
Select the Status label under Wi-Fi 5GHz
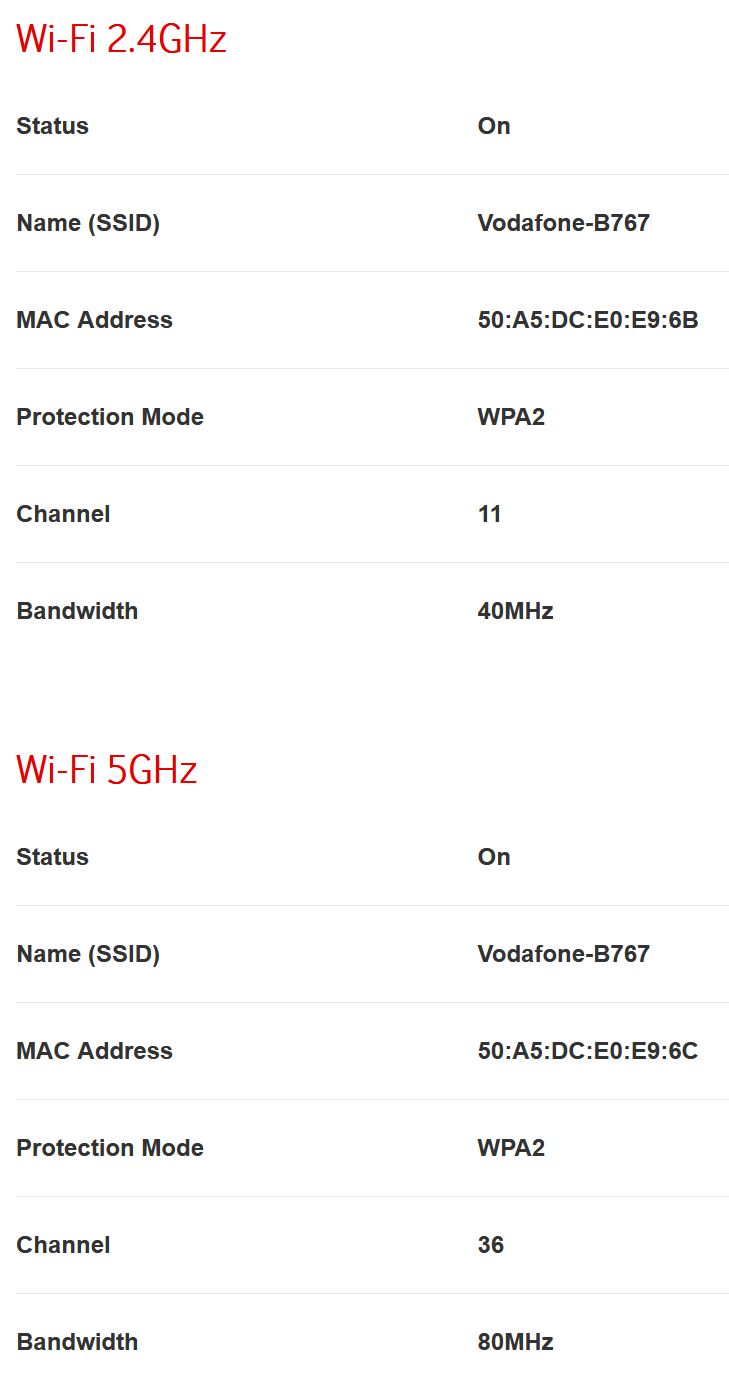tap(53, 857)
